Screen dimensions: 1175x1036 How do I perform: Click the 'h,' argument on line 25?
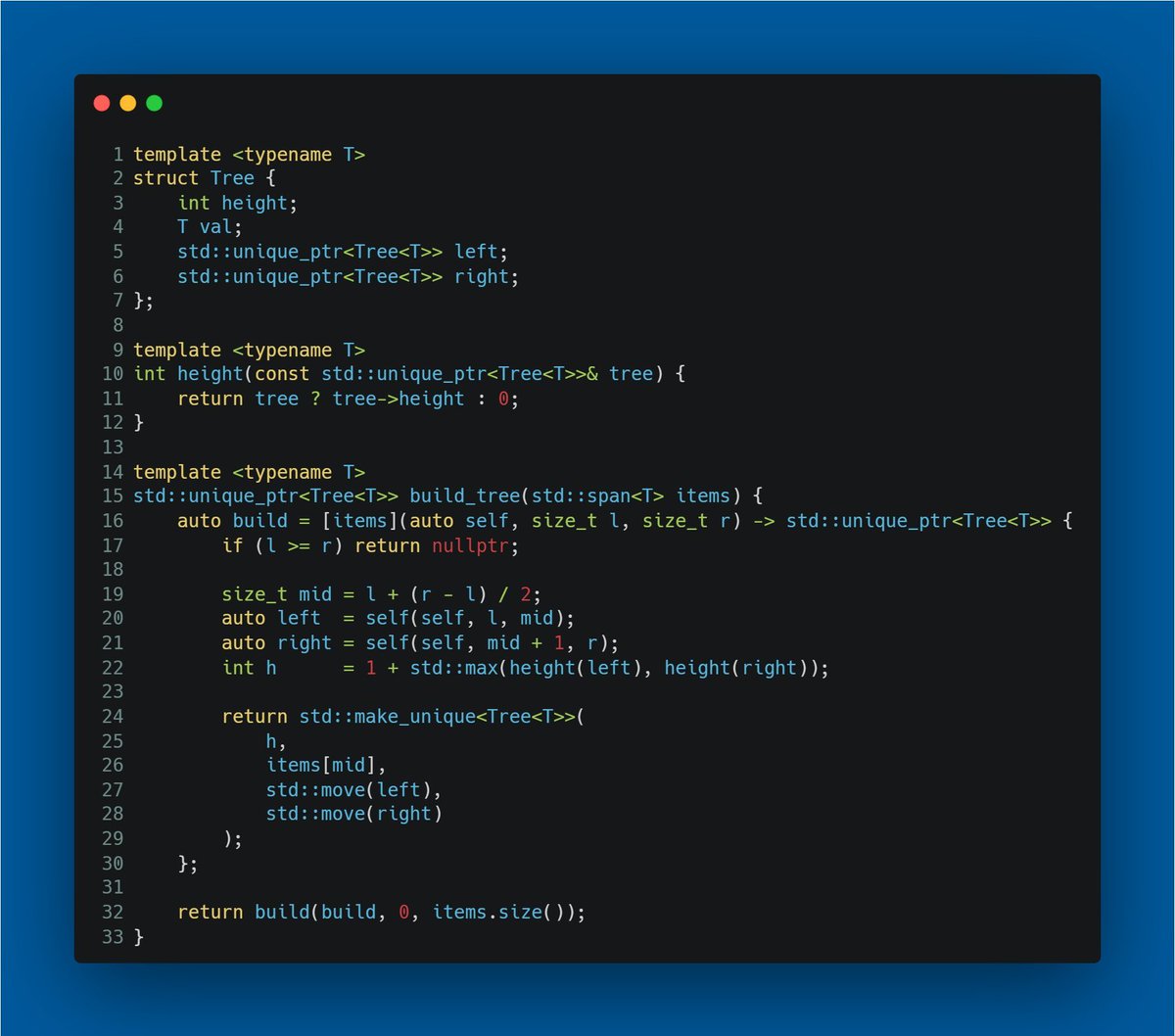click(277, 741)
